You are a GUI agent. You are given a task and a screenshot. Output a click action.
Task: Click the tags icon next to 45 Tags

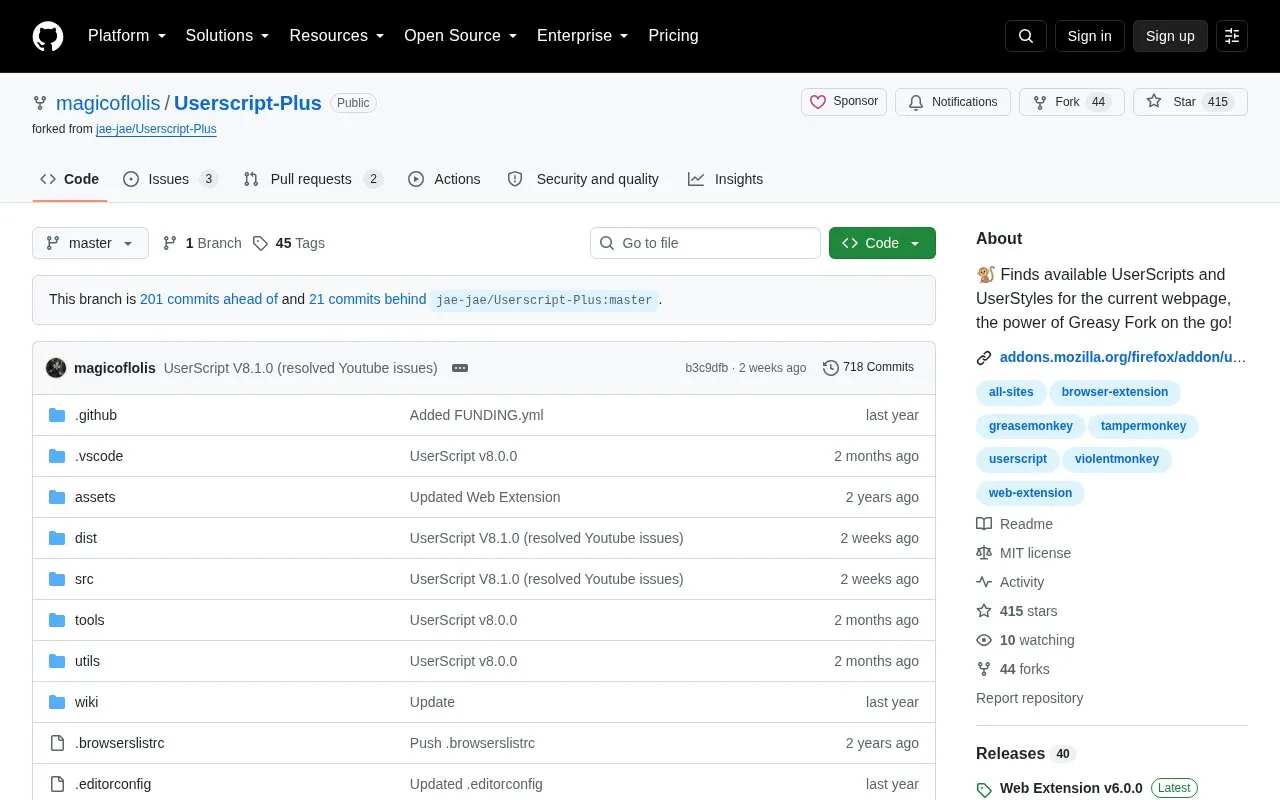[260, 243]
